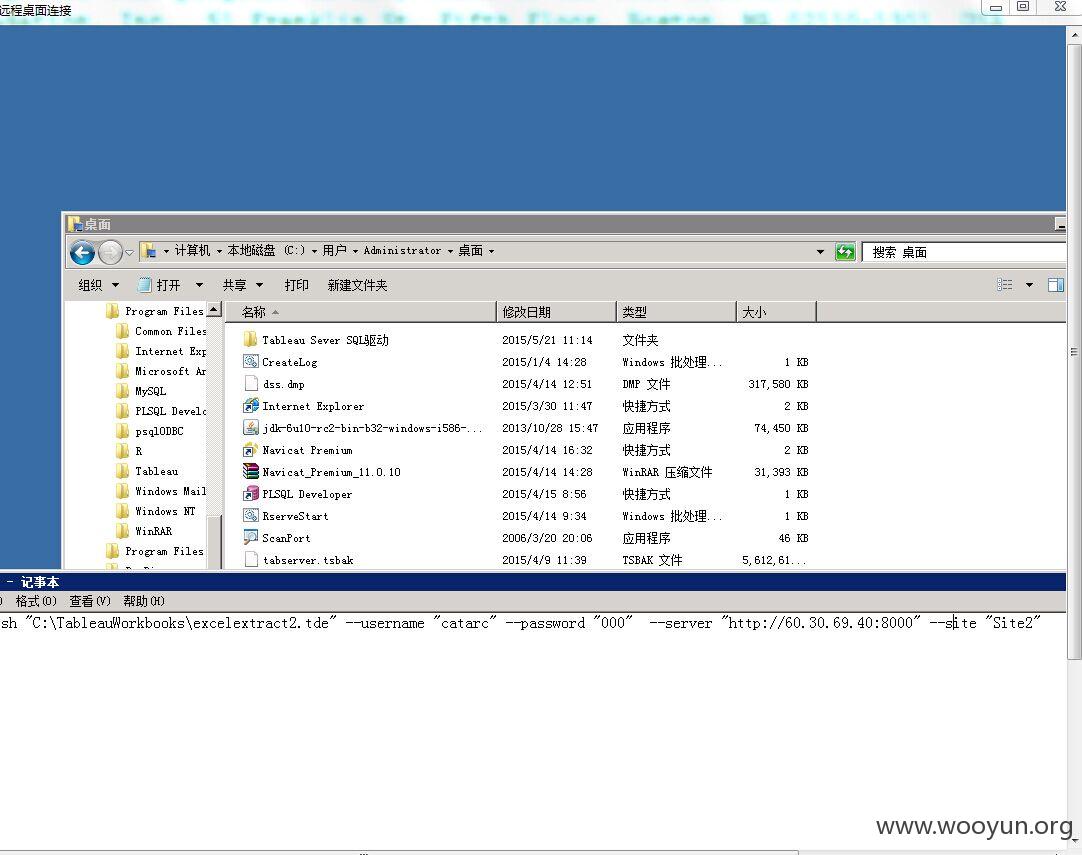Click the change view icon
This screenshot has height=855, width=1082.
tap(1005, 285)
